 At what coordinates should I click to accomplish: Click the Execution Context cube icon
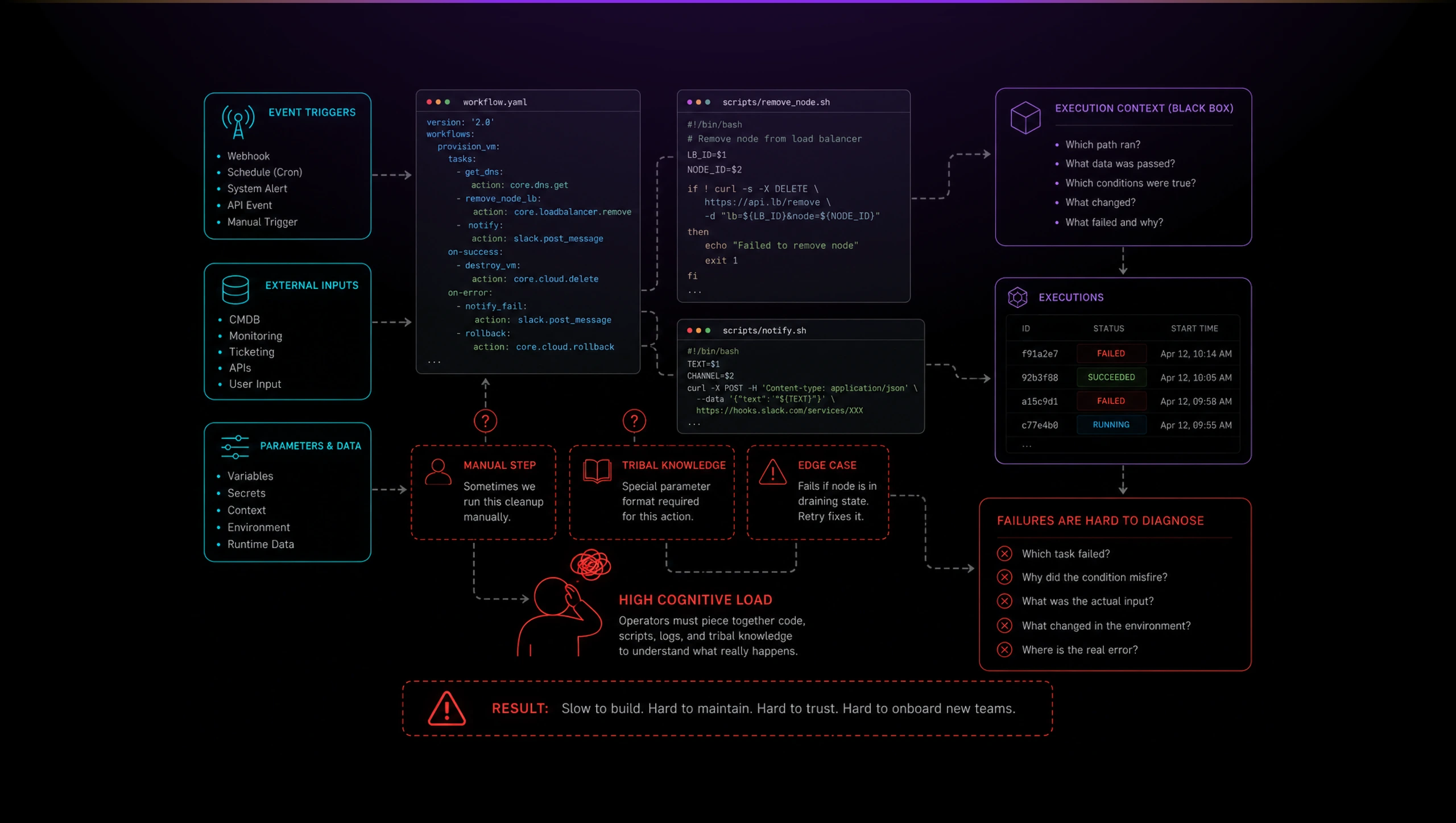pyautogui.click(x=1025, y=118)
